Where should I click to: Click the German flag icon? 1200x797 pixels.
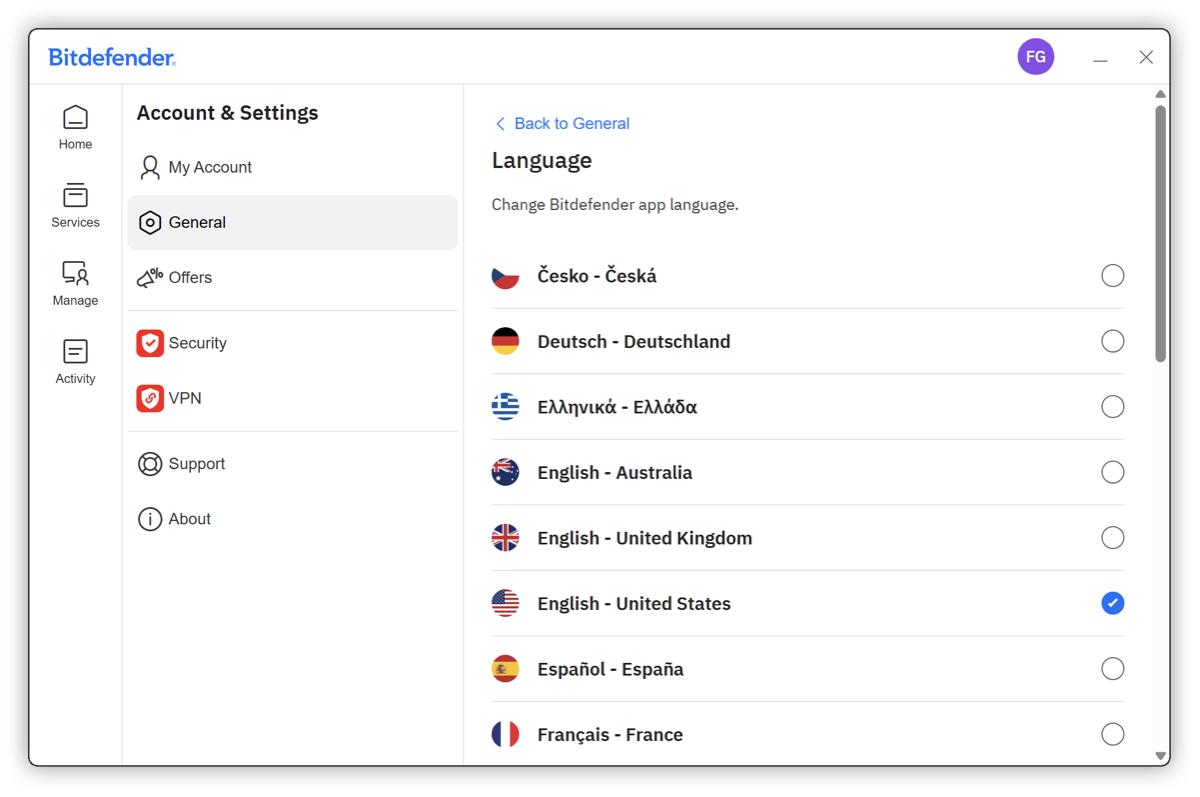[505, 341]
